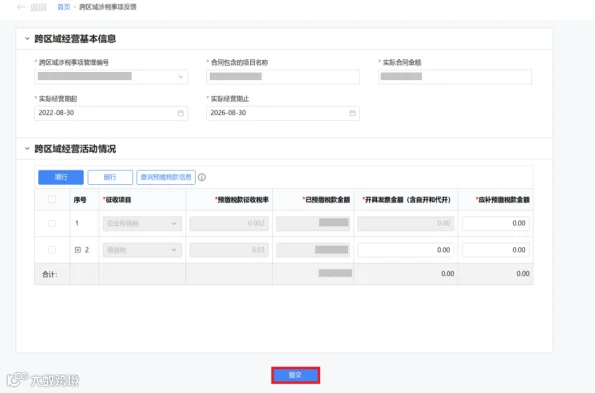Click the 返回 back text
595x393 pixels.
point(38,7)
